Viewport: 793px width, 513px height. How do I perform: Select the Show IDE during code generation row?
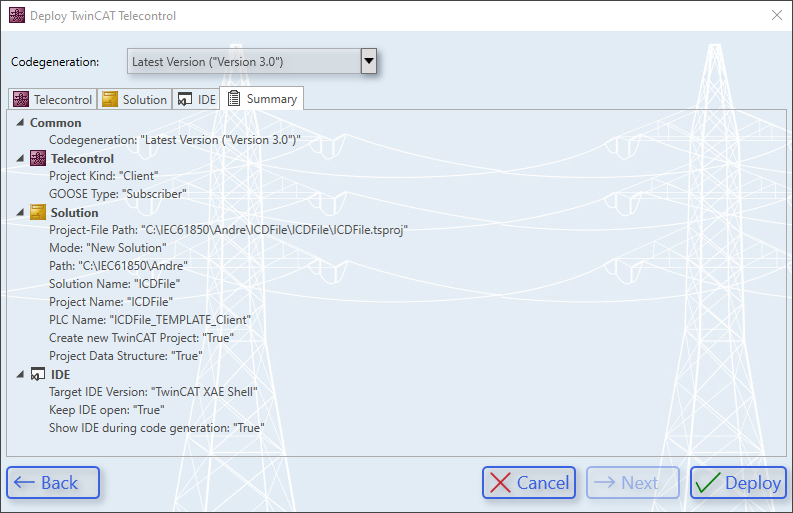[x=157, y=428]
